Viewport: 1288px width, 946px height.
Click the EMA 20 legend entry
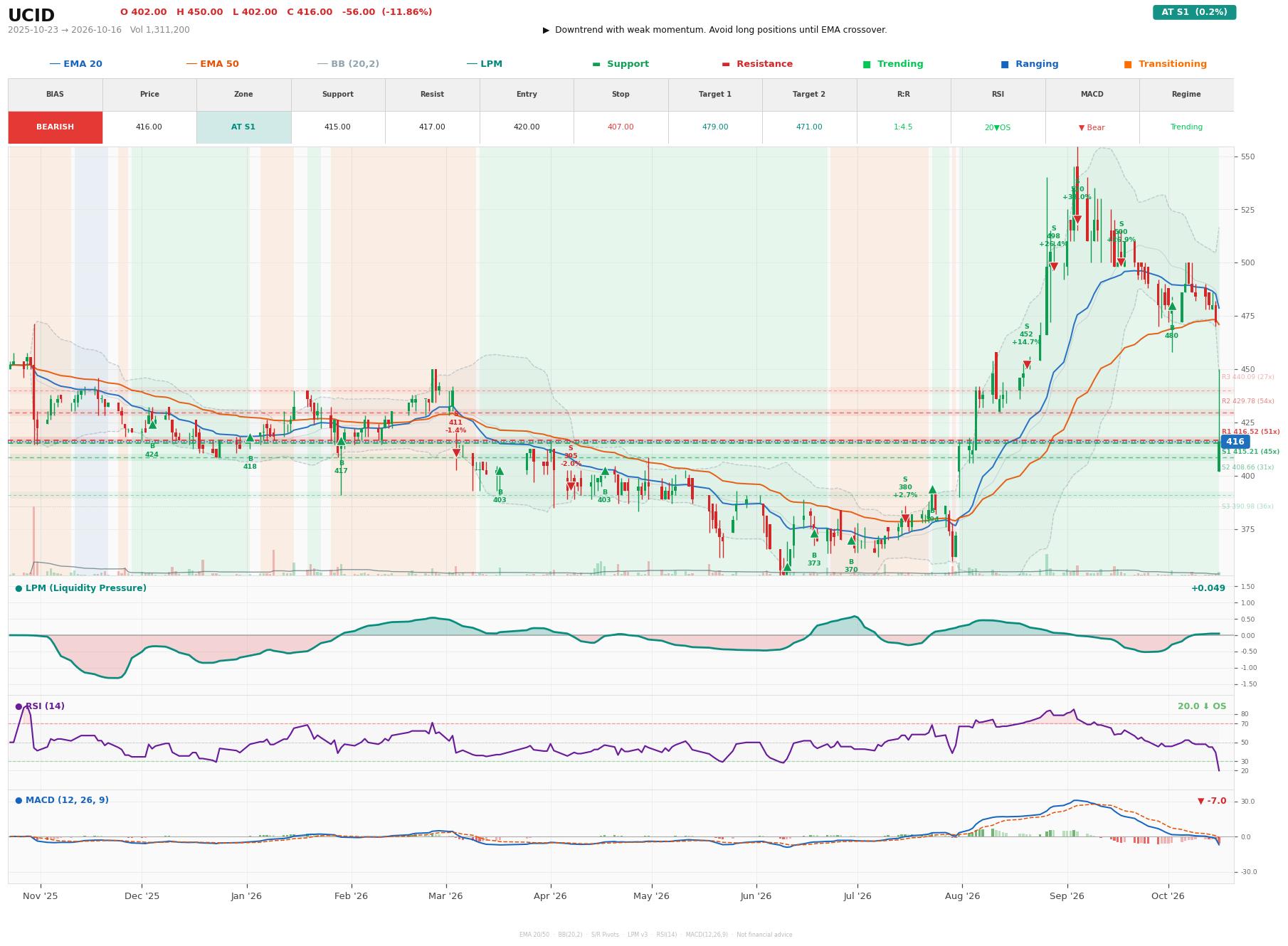click(76, 64)
